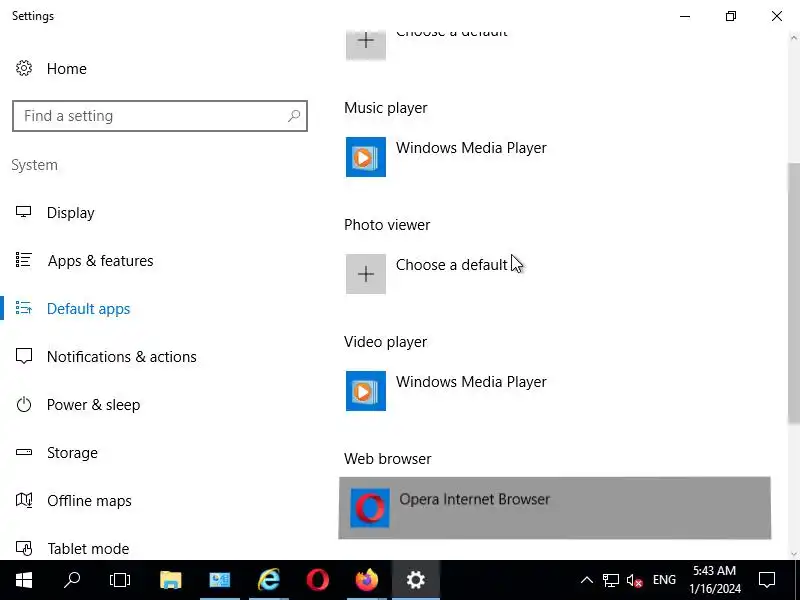This screenshot has height=600, width=800.
Task: Open File Explorer from taskbar
Action: pyautogui.click(x=170, y=580)
